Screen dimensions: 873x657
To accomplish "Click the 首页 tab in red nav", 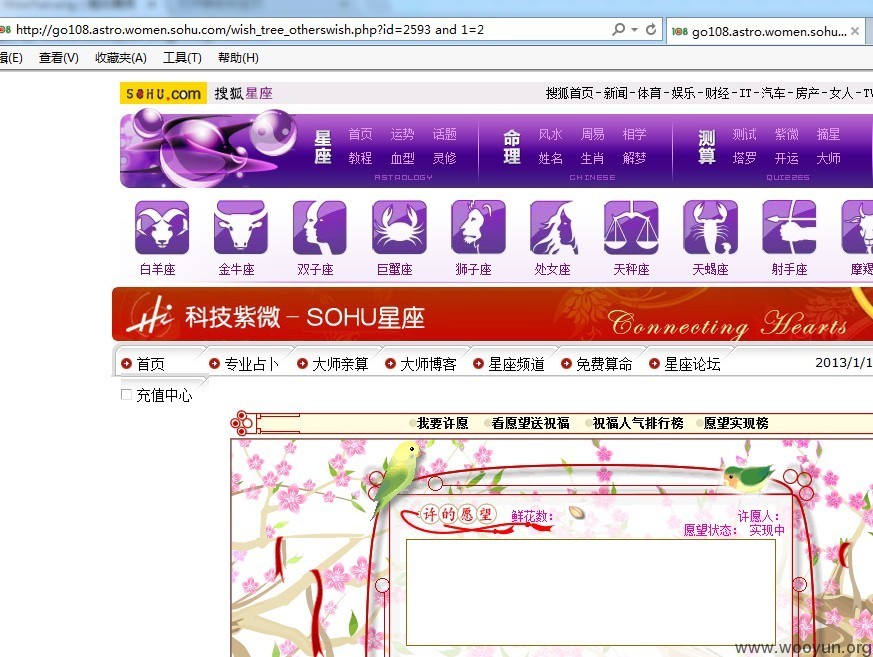I will point(151,364).
